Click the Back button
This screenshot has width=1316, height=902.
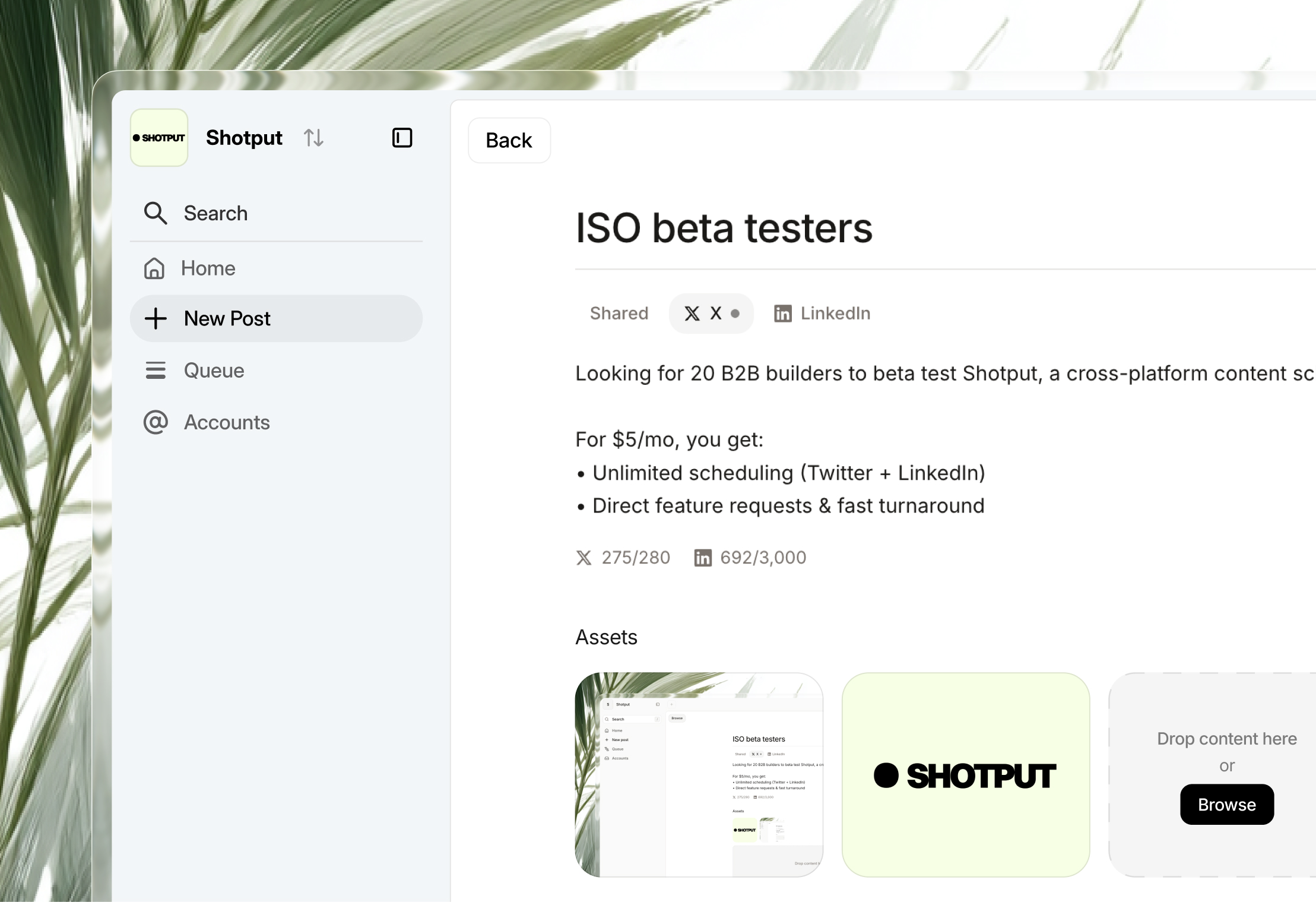click(509, 140)
